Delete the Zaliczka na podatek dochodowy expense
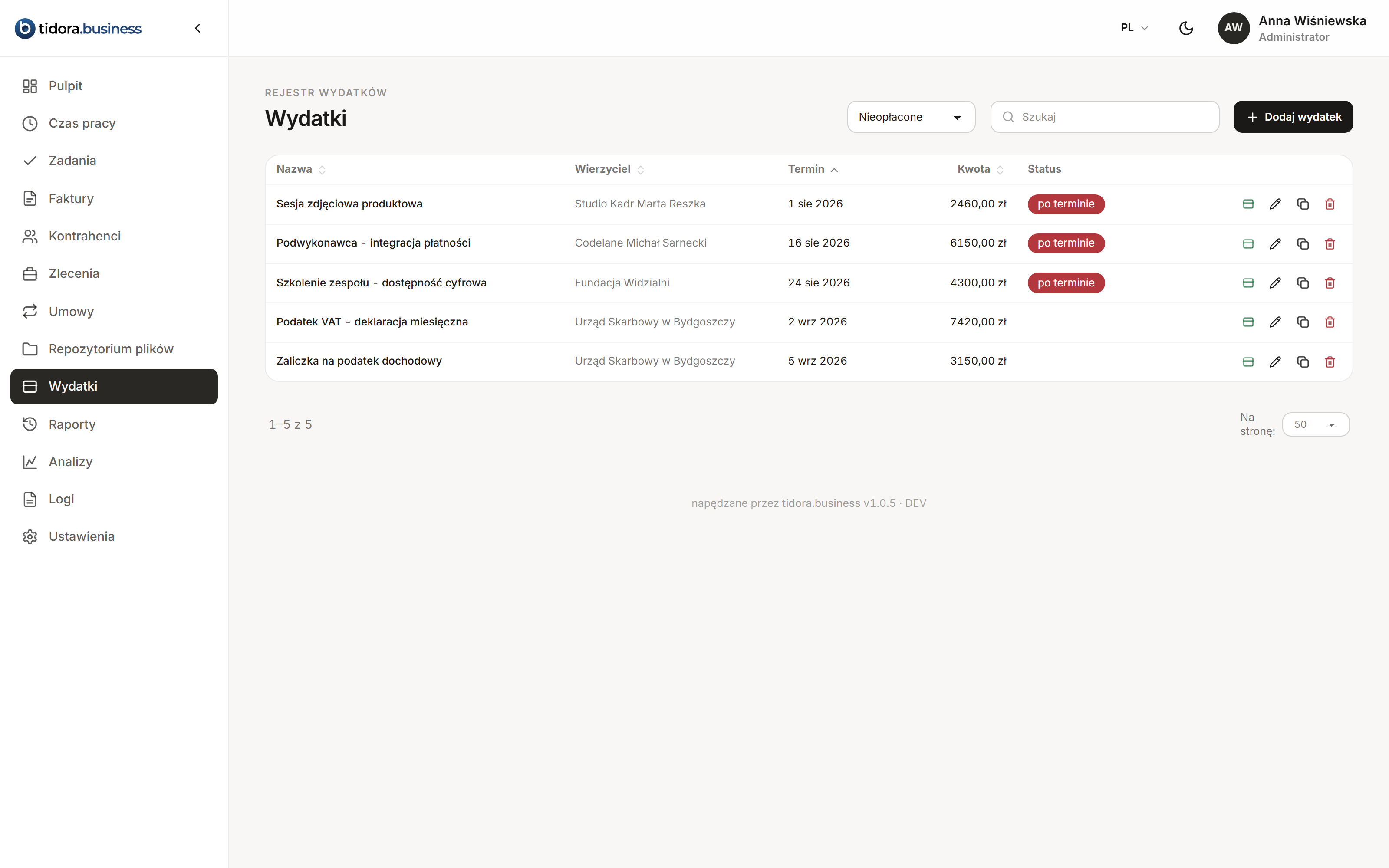Image resolution: width=1389 pixels, height=868 pixels. pos(1330,362)
